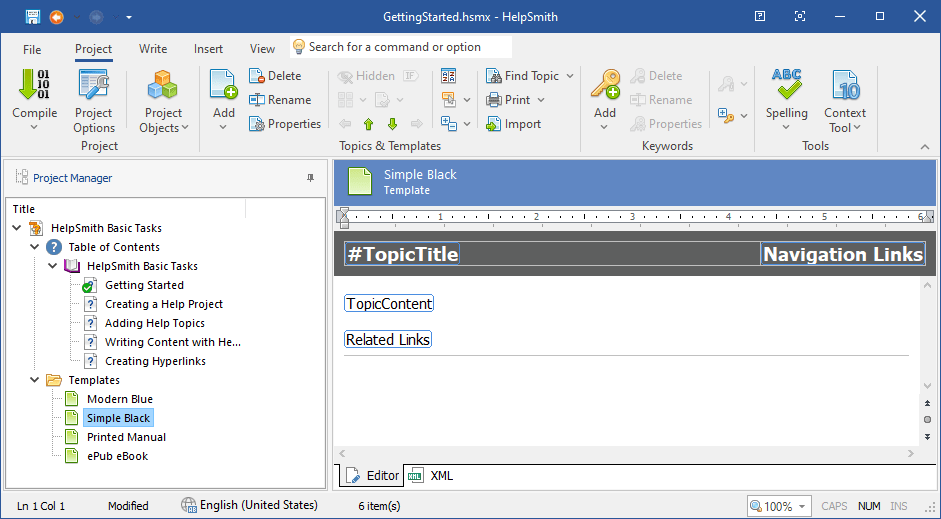
Task: Open the File menu
Action: [32, 49]
